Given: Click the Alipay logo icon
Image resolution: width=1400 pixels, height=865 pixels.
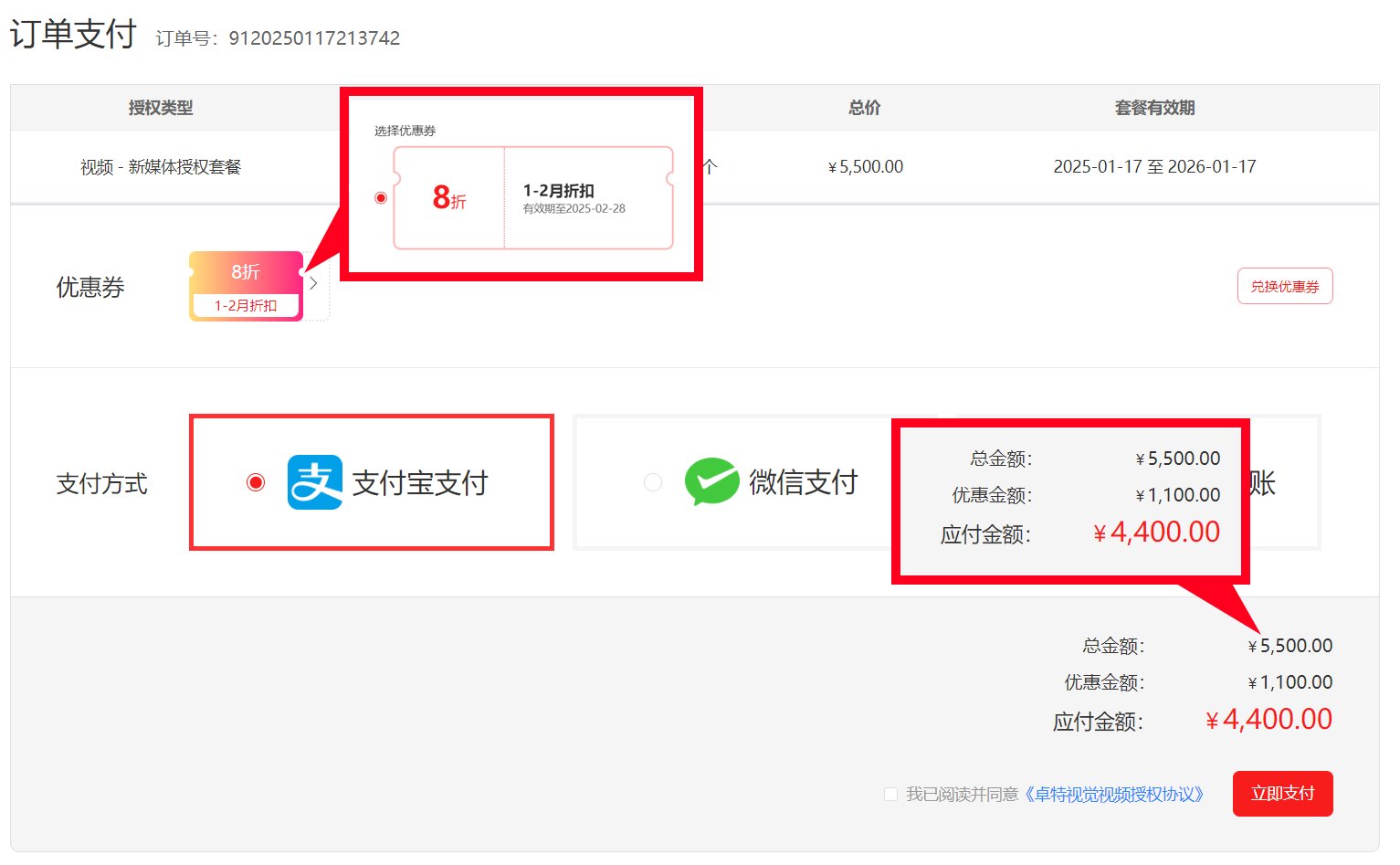Looking at the screenshot, I should coord(315,482).
